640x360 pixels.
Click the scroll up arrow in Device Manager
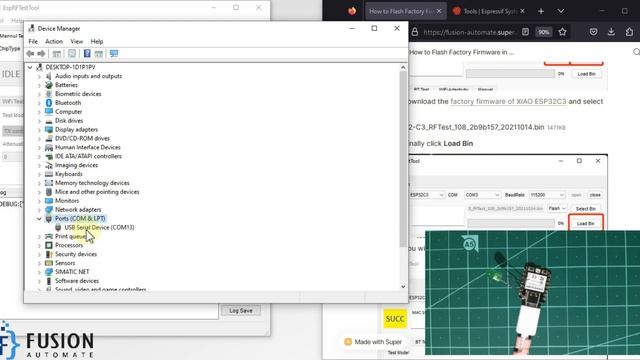[x=403, y=67]
